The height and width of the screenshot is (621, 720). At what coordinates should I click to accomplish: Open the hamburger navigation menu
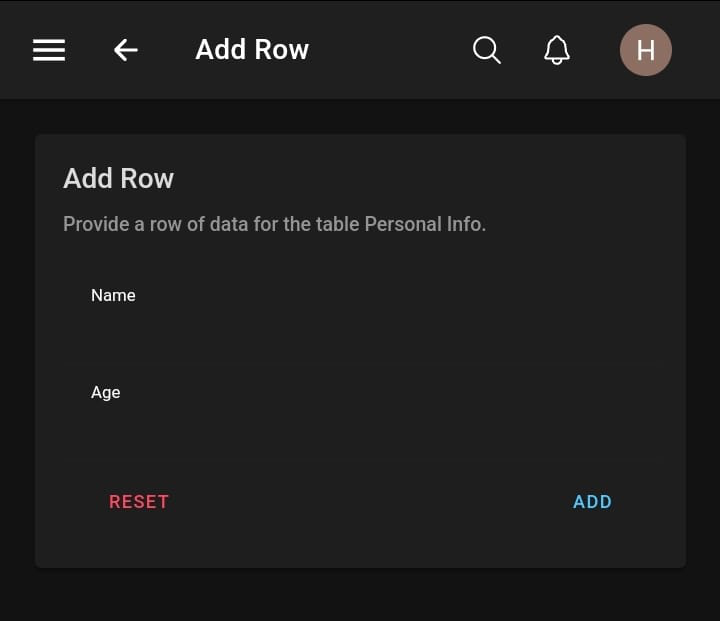point(49,50)
